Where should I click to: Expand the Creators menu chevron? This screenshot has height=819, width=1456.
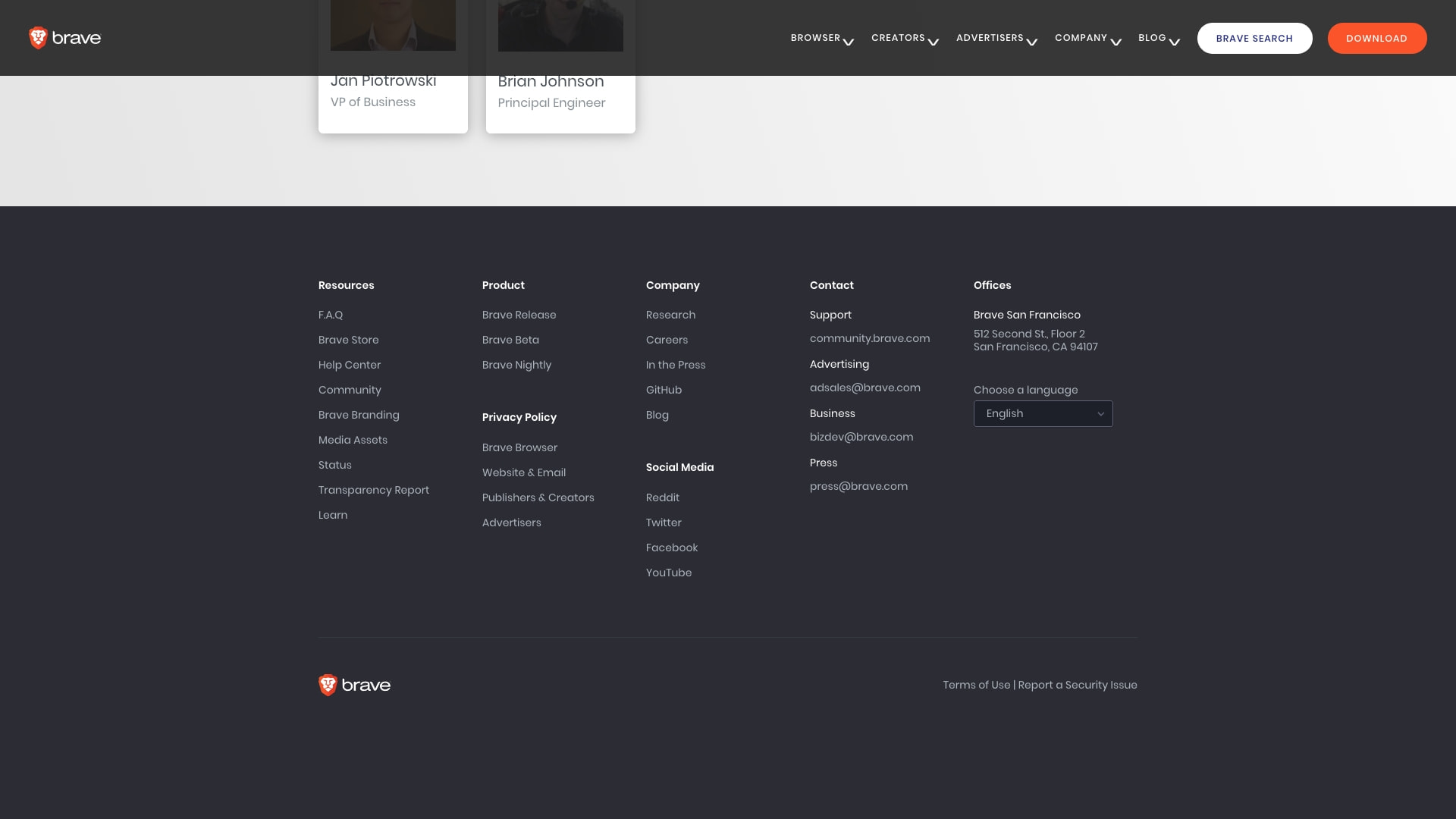pyautogui.click(x=934, y=42)
